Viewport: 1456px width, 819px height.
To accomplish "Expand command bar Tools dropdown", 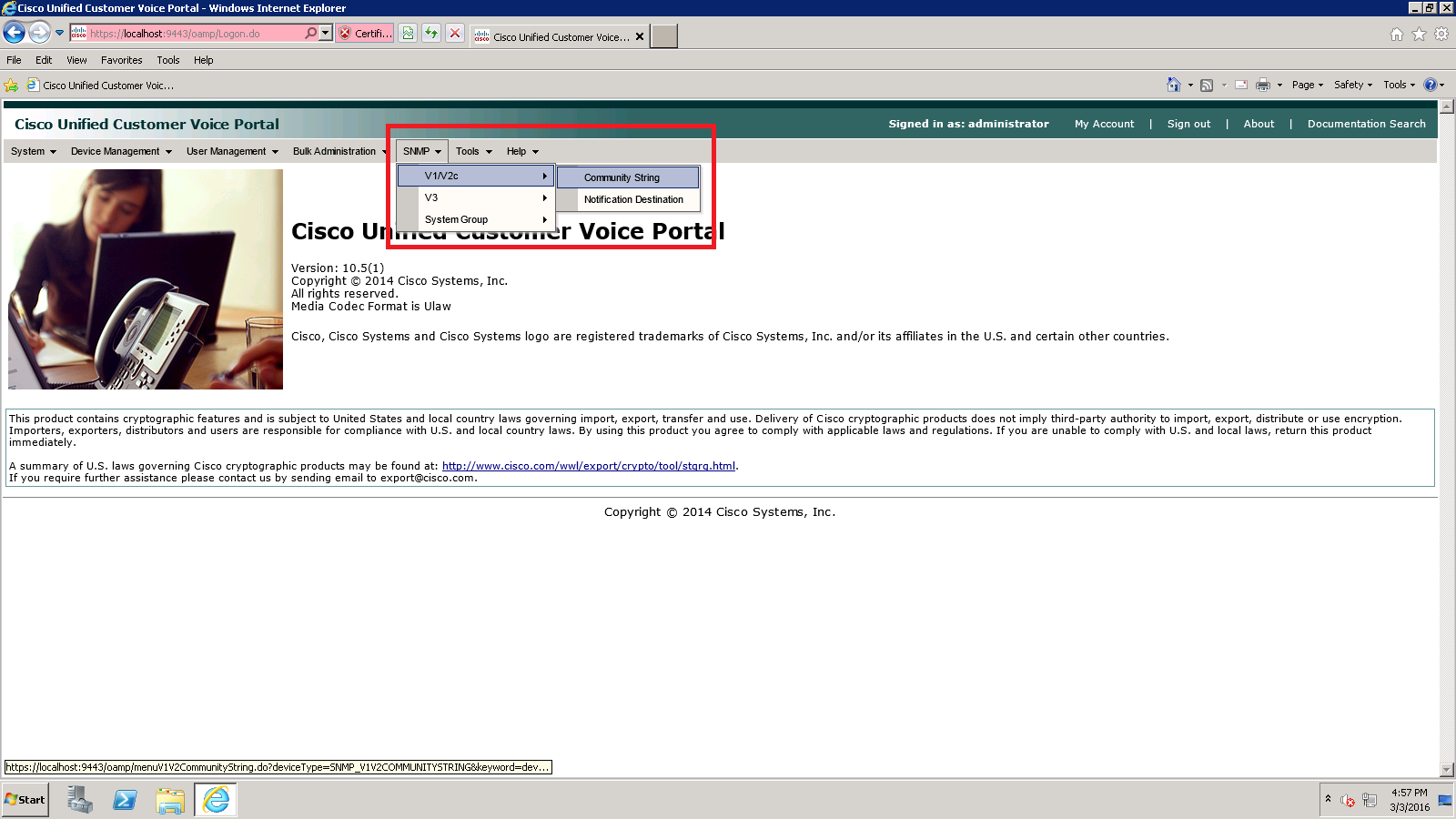I will (x=1400, y=85).
